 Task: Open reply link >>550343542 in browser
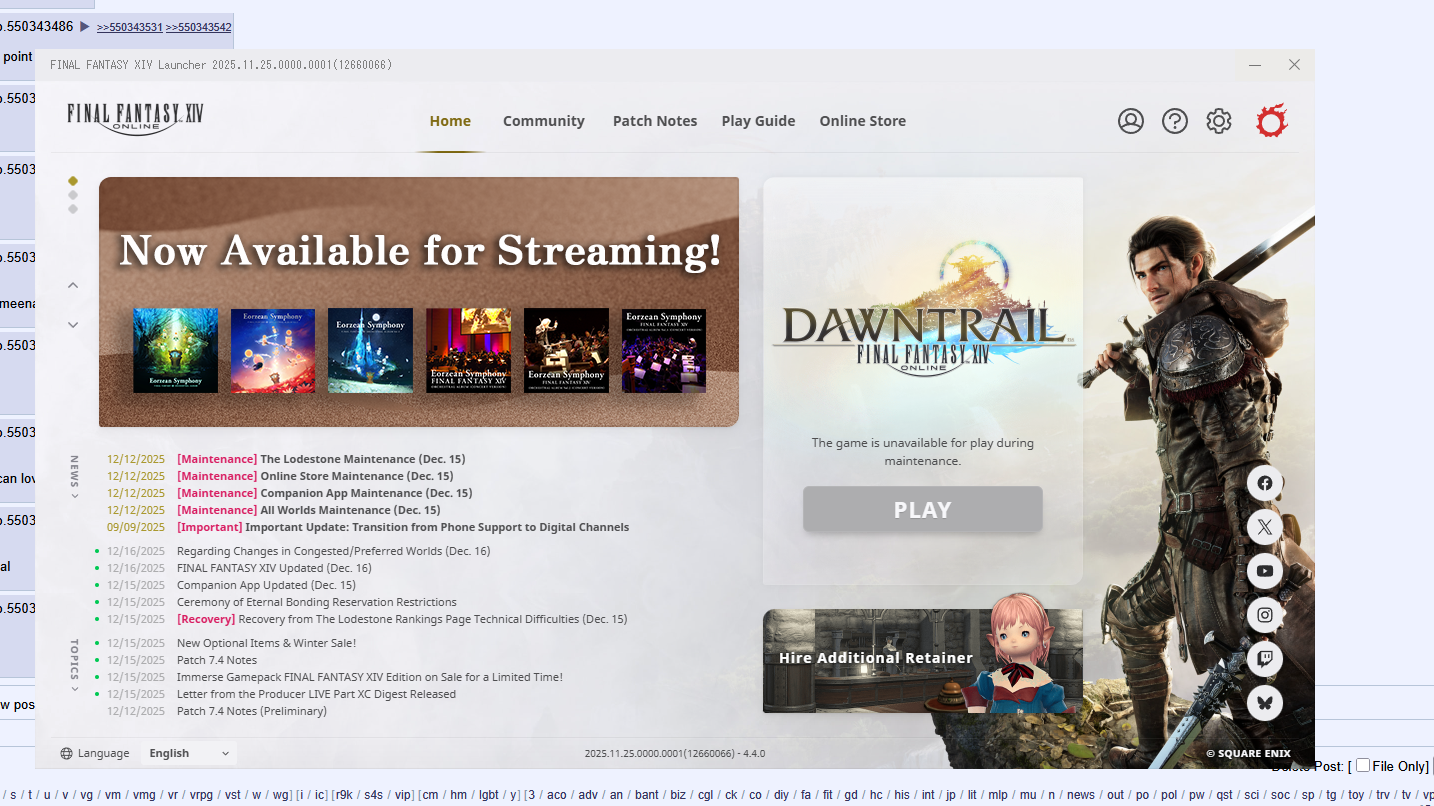pyautogui.click(x=198, y=27)
